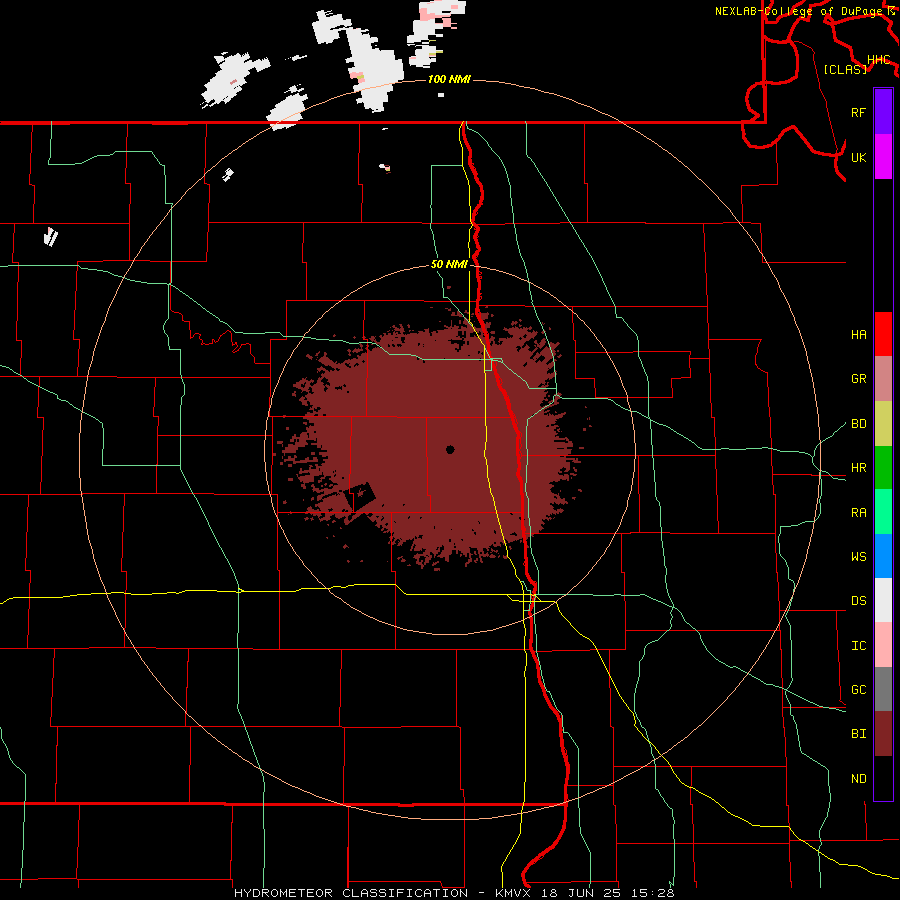Click the mint green RA swatch
The image size is (900, 900).
click(883, 512)
